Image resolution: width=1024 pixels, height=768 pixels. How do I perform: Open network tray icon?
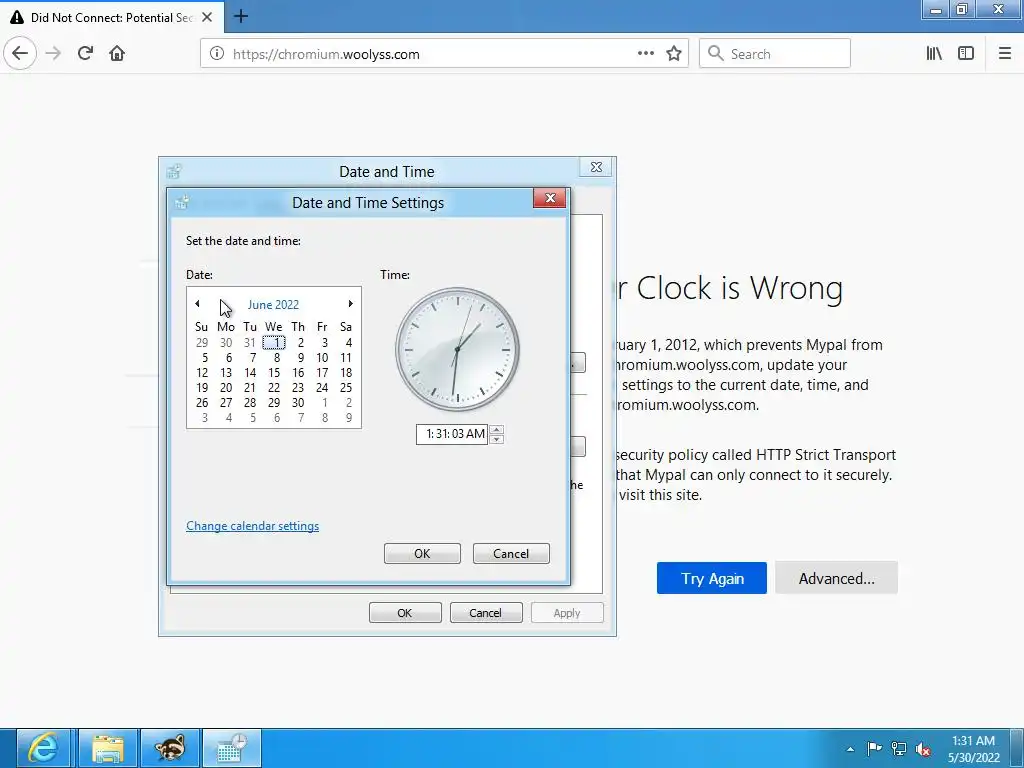pyautogui.click(x=899, y=749)
